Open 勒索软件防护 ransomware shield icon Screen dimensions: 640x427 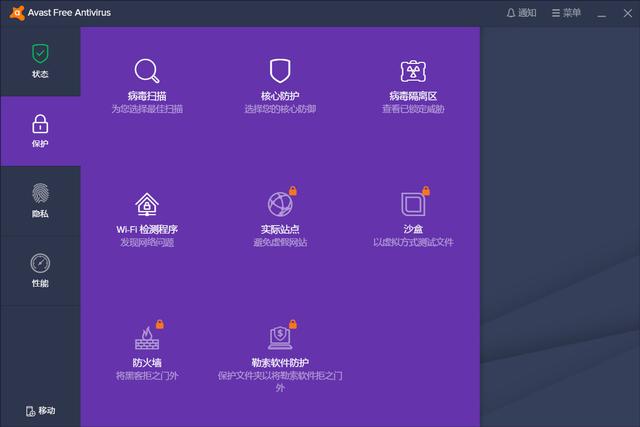pyautogui.click(x=280, y=338)
